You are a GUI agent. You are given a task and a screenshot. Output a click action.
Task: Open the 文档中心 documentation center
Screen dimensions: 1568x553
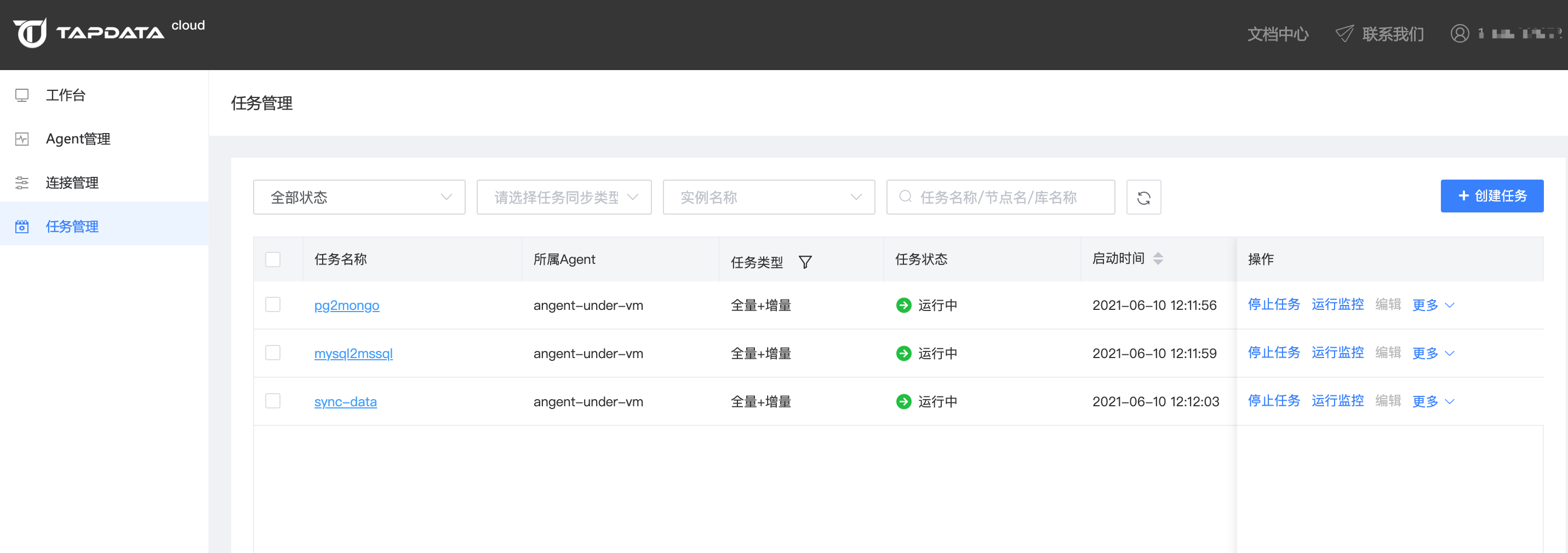click(1278, 34)
